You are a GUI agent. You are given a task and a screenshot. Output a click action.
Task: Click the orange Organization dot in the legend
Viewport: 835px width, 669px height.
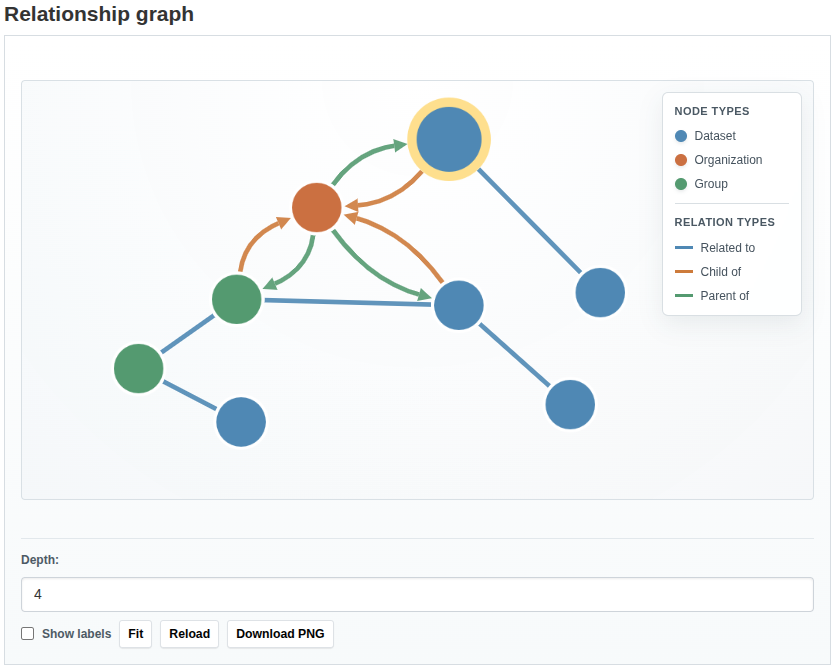(x=681, y=160)
